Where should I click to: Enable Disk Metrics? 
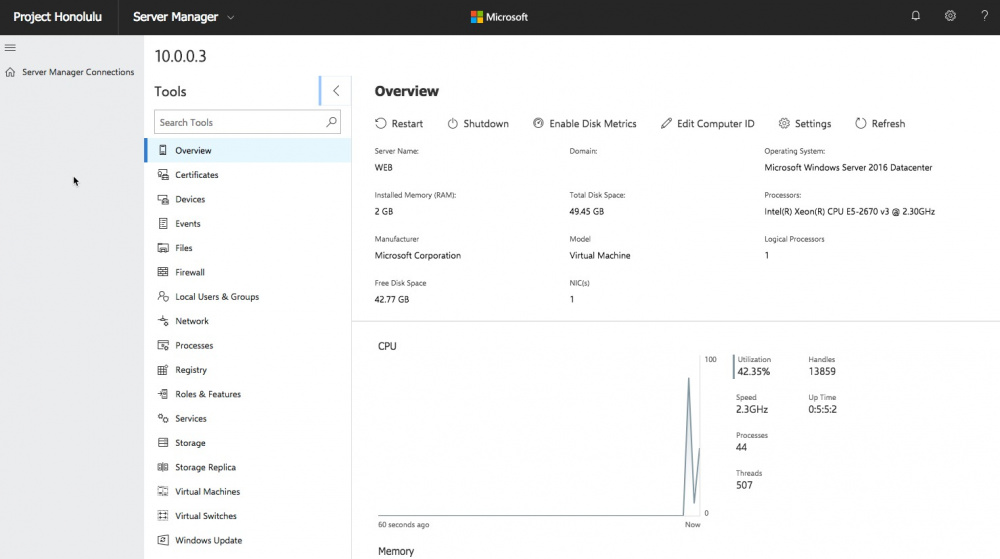click(584, 124)
